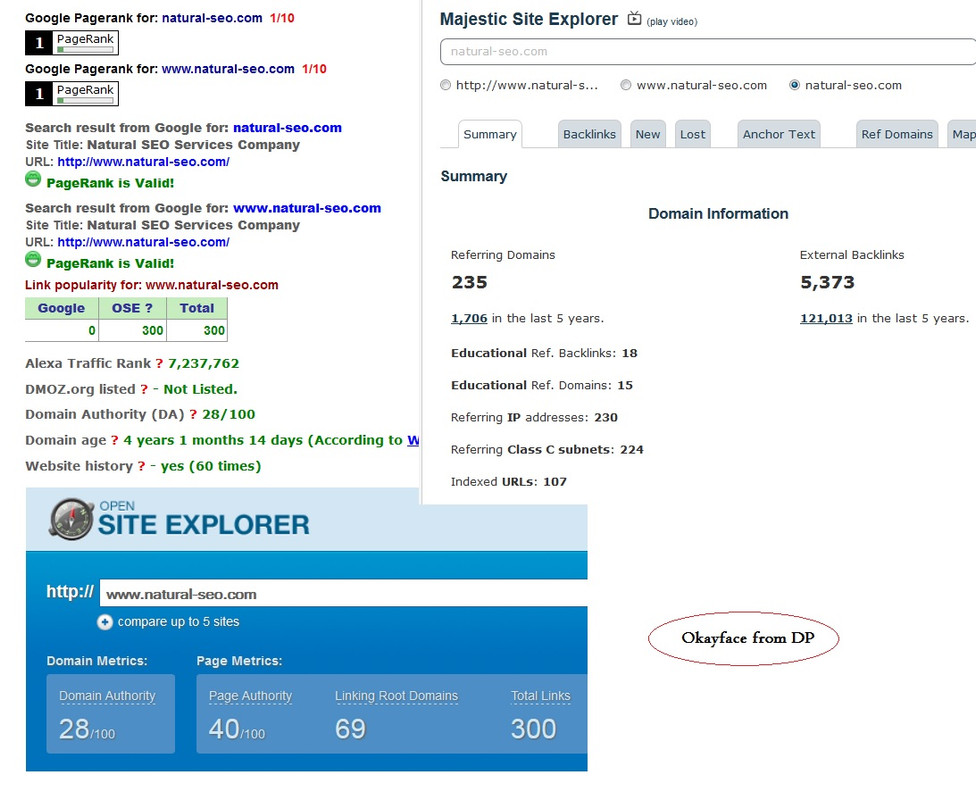Screen dimensions: 976x800
Task: Click the question mark after Domain Authority (DA)
Action: pyautogui.click(x=193, y=415)
